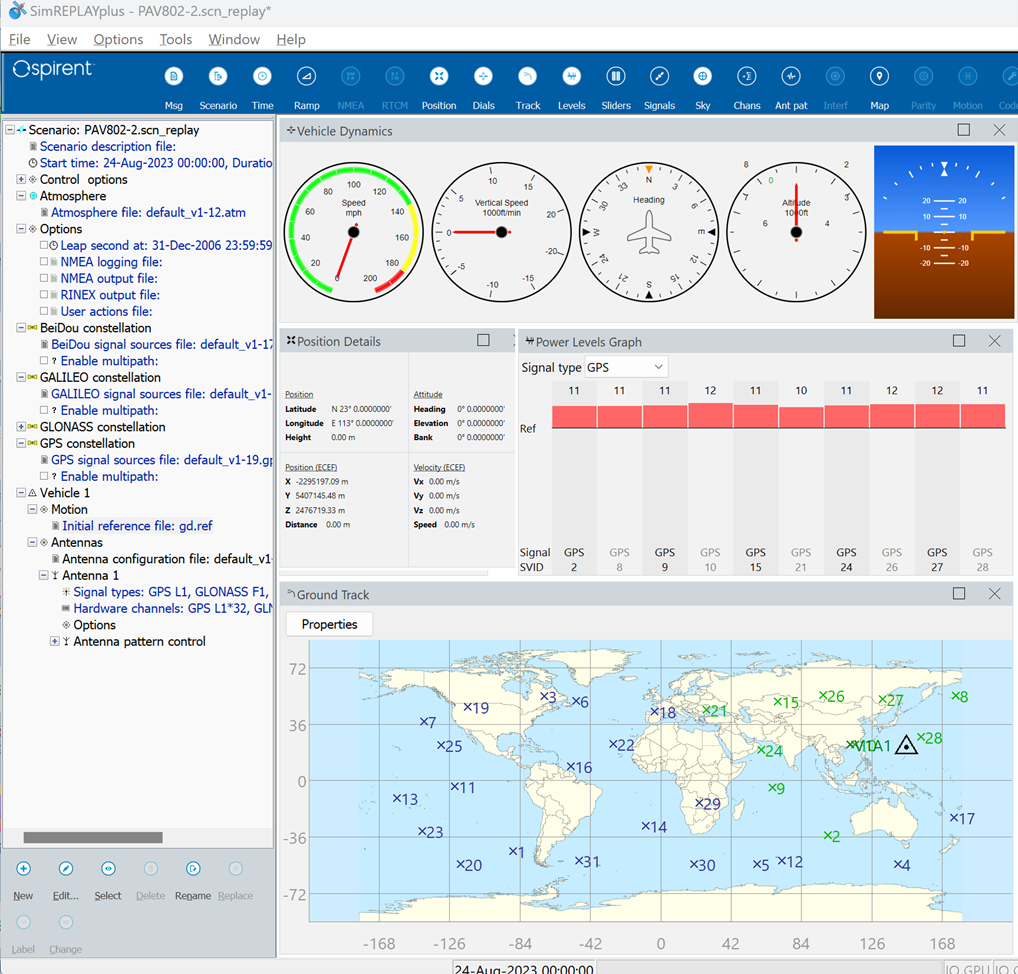Open the Tools menu
Viewport: 1018px width, 974px height.
pyautogui.click(x=176, y=40)
